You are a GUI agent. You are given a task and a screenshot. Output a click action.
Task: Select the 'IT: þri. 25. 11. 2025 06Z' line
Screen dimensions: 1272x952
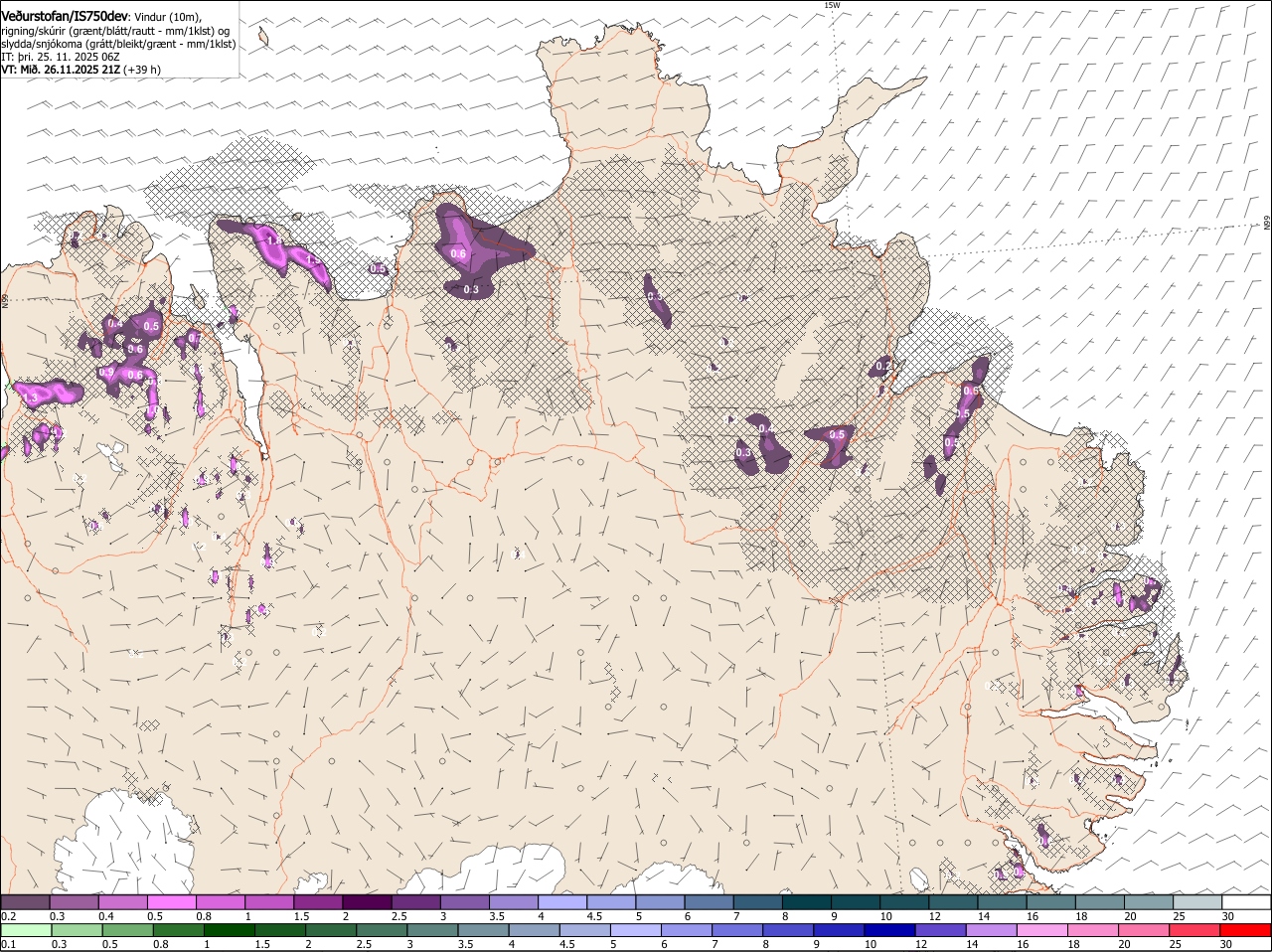coord(61,57)
